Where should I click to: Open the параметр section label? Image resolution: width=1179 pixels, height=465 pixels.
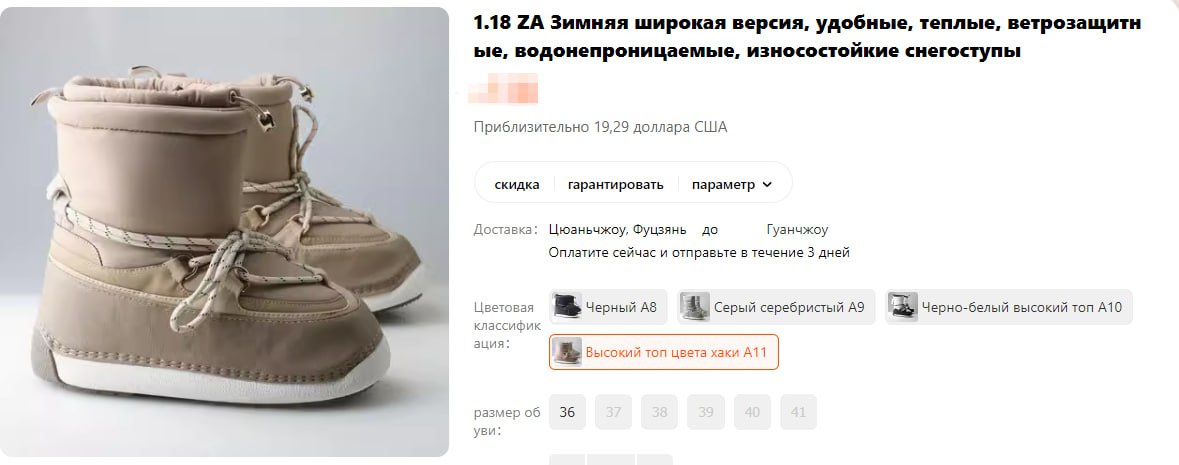pyautogui.click(x=723, y=184)
